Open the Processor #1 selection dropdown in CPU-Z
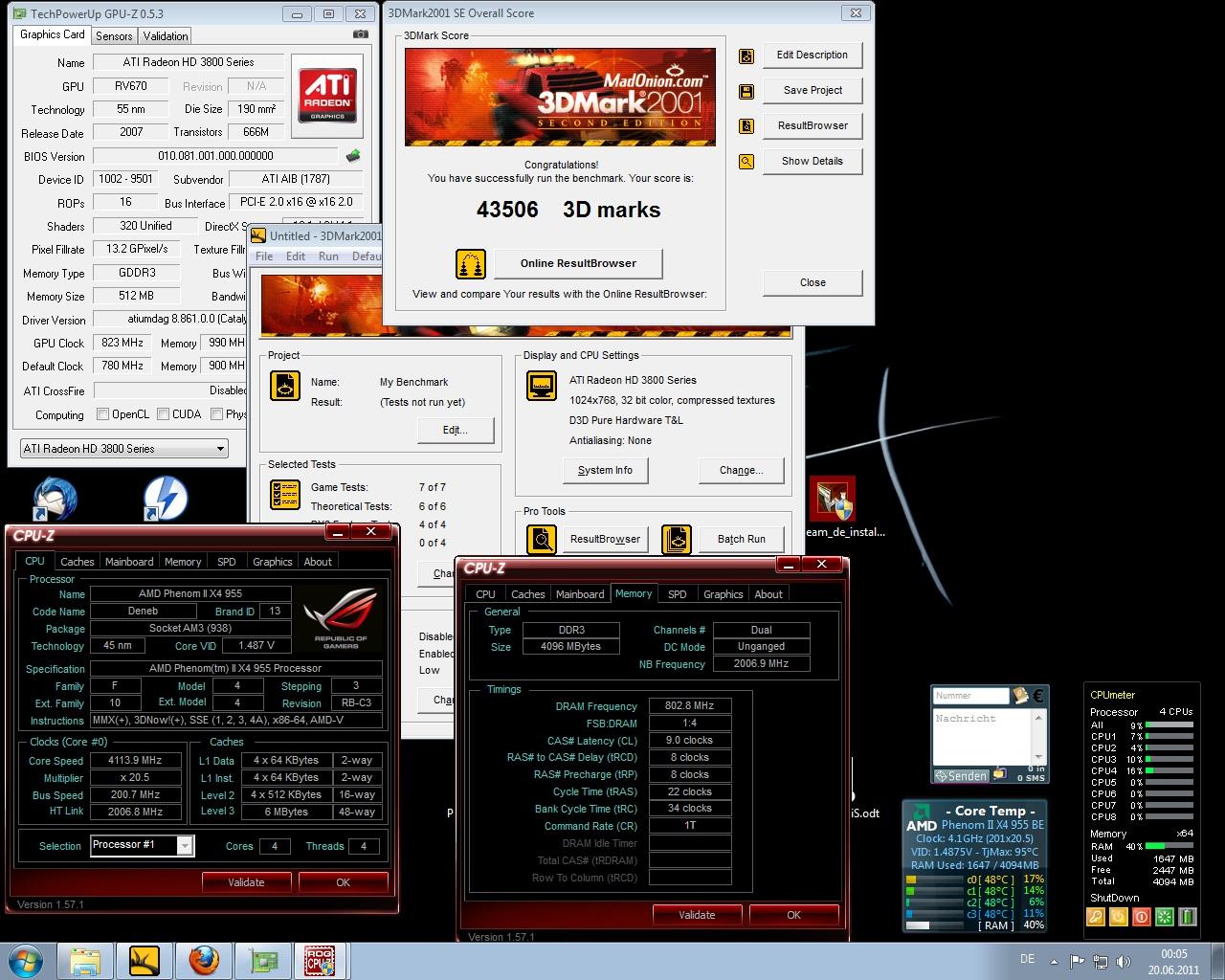The height and width of the screenshot is (980, 1225). [x=143, y=845]
